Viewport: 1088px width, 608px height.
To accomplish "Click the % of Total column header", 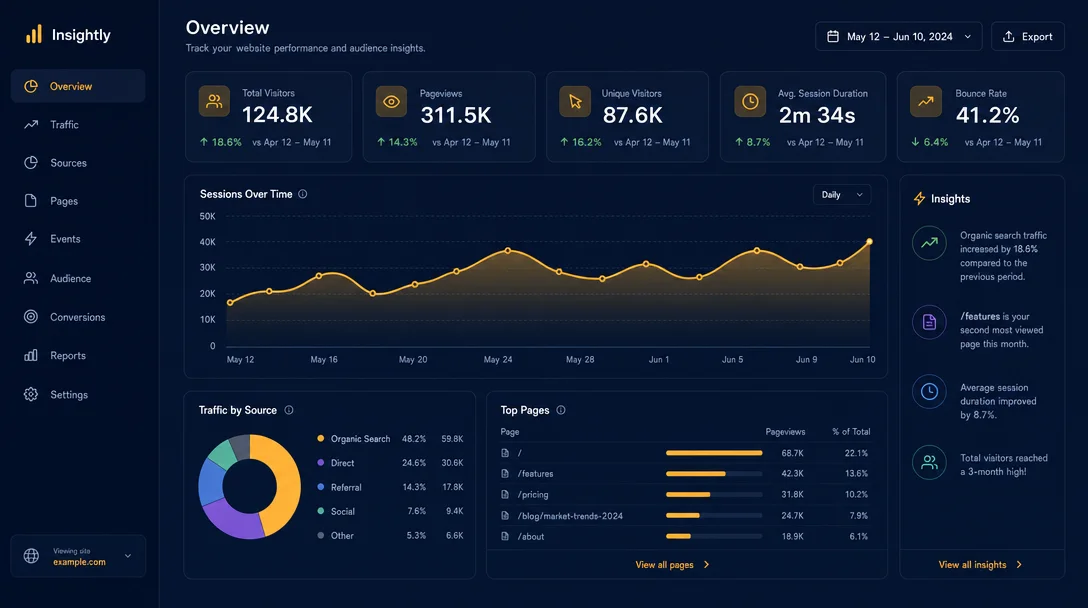I will 851,432.
